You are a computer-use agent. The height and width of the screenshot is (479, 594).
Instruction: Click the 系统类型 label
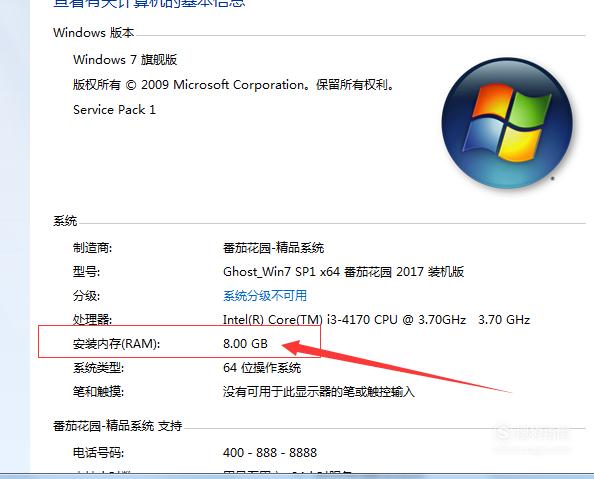98,368
